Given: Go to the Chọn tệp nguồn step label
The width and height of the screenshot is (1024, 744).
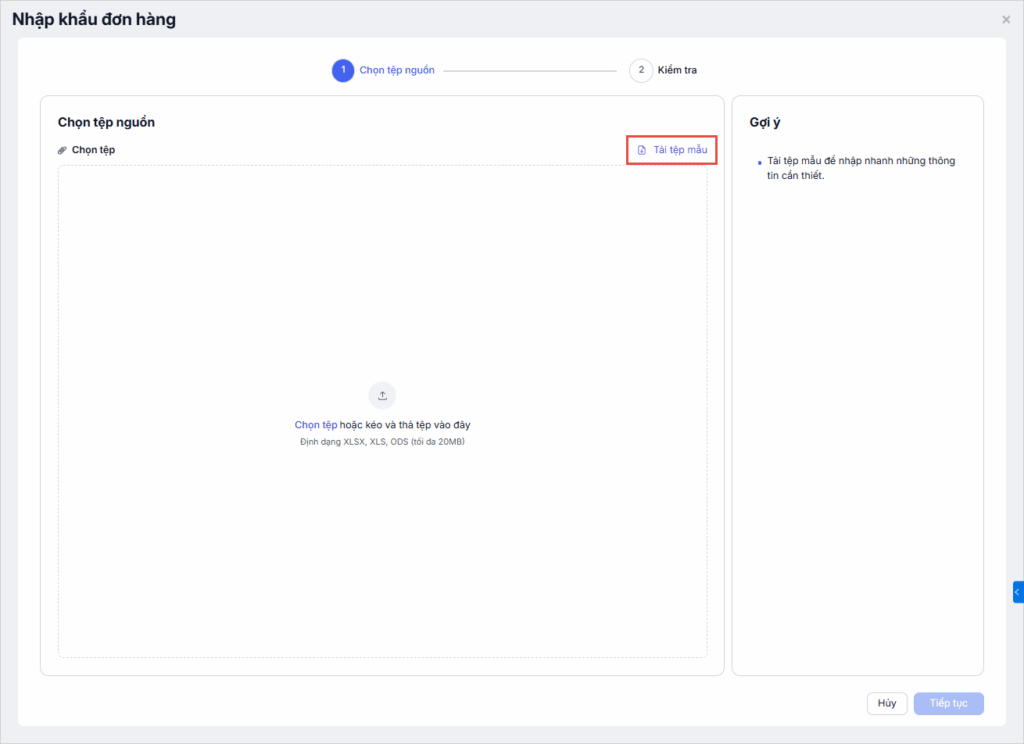Looking at the screenshot, I should pos(397,70).
